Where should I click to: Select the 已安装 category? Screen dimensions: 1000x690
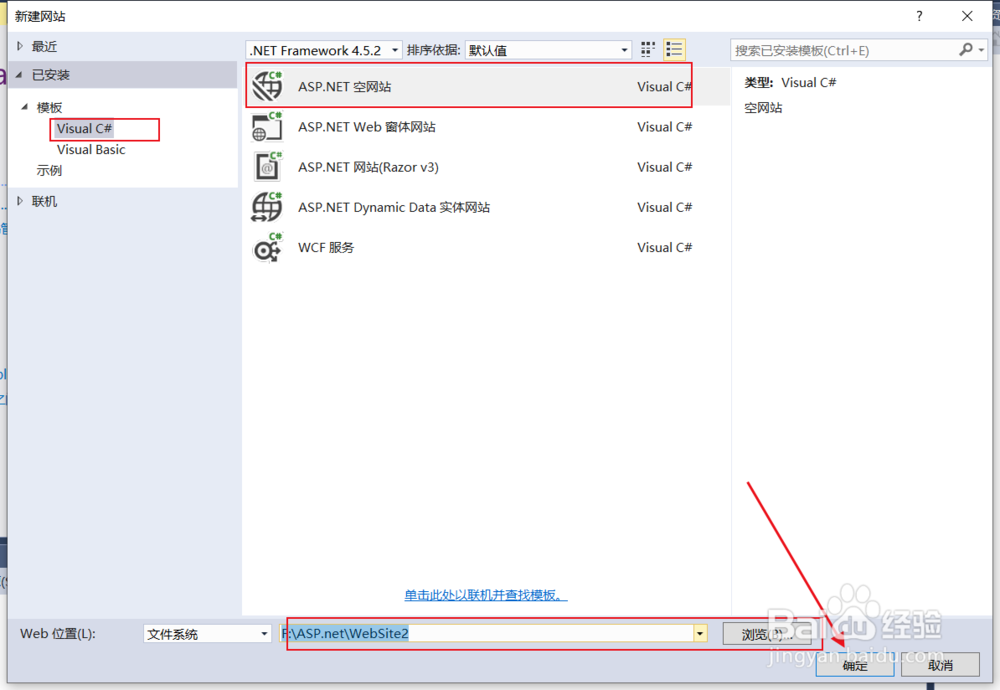(122, 75)
